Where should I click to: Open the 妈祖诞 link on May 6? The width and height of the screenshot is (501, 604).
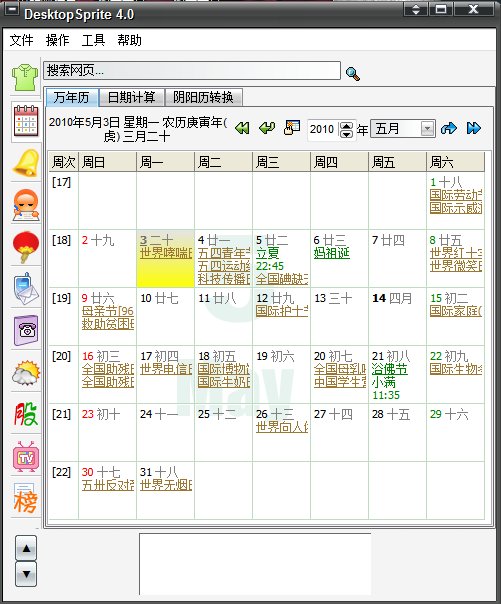(332, 253)
